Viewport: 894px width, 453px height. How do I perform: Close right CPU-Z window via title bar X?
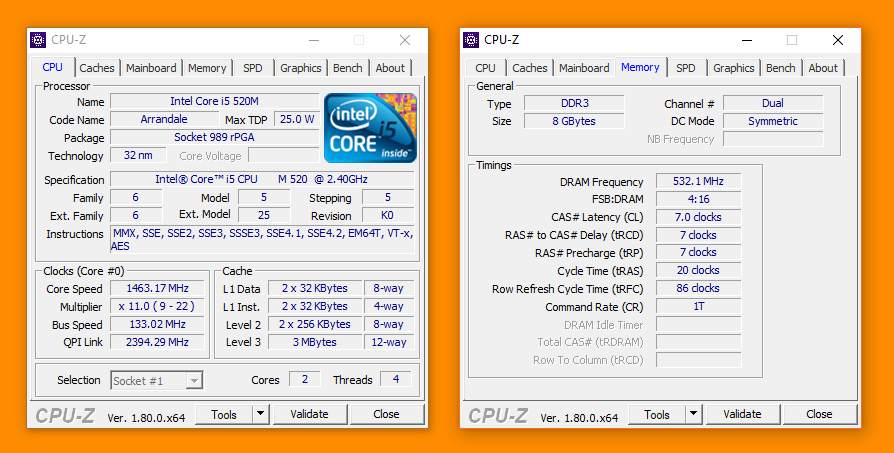click(x=838, y=40)
